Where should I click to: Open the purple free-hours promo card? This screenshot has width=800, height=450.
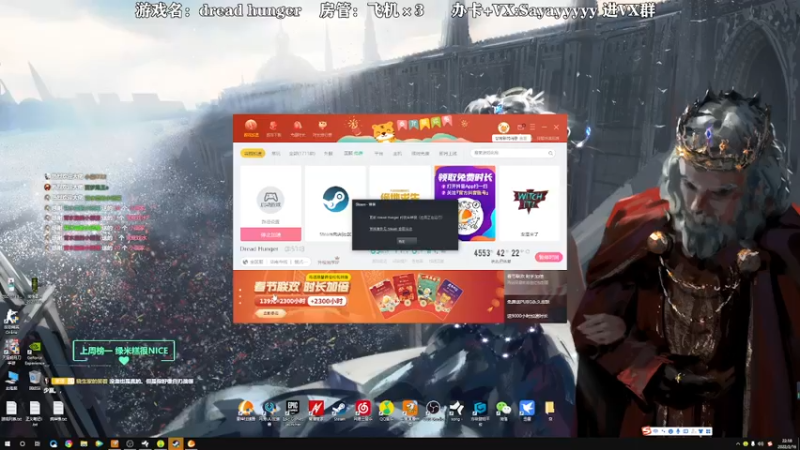(465, 203)
